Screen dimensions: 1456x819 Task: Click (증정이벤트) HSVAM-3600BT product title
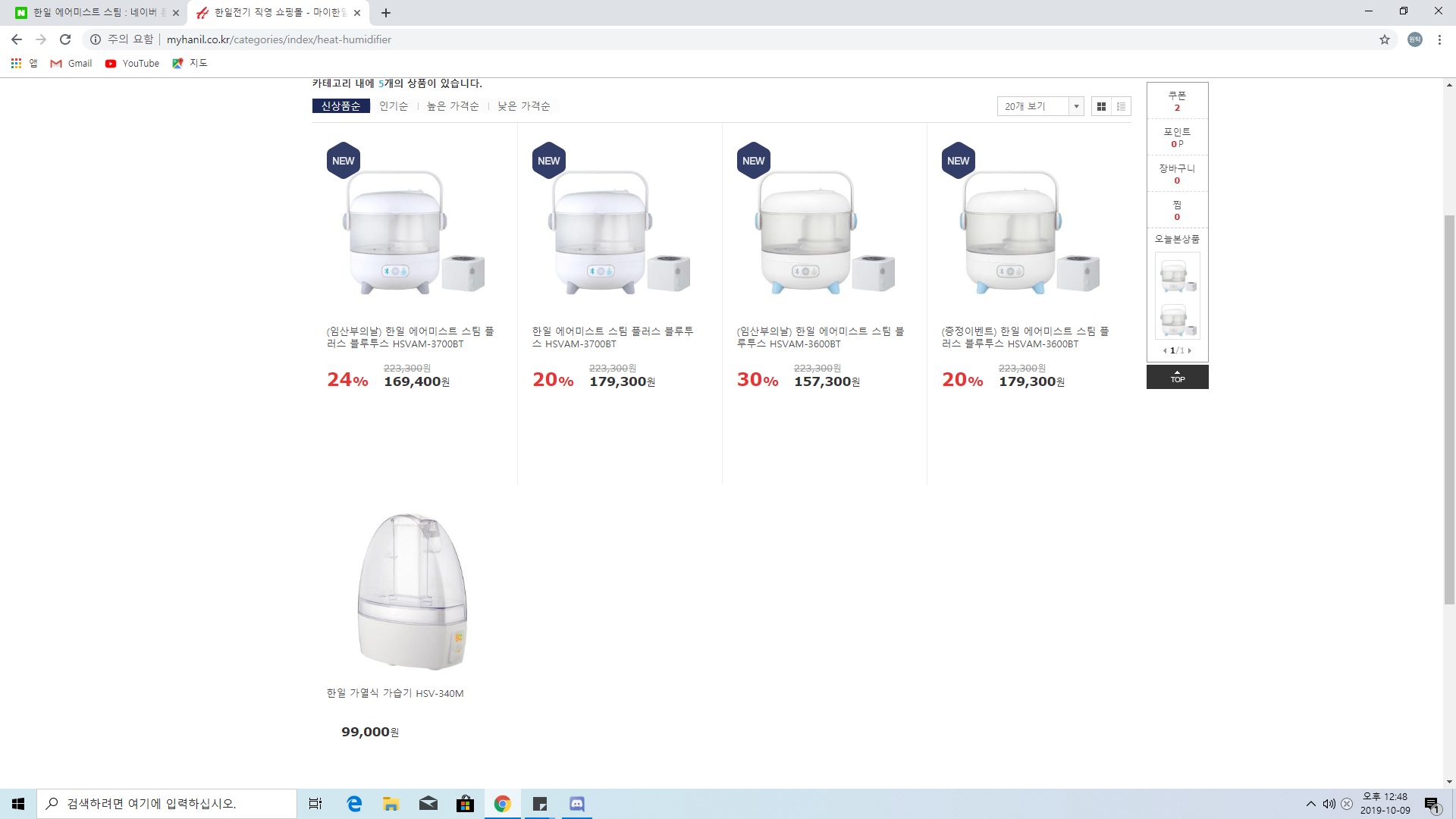1025,337
